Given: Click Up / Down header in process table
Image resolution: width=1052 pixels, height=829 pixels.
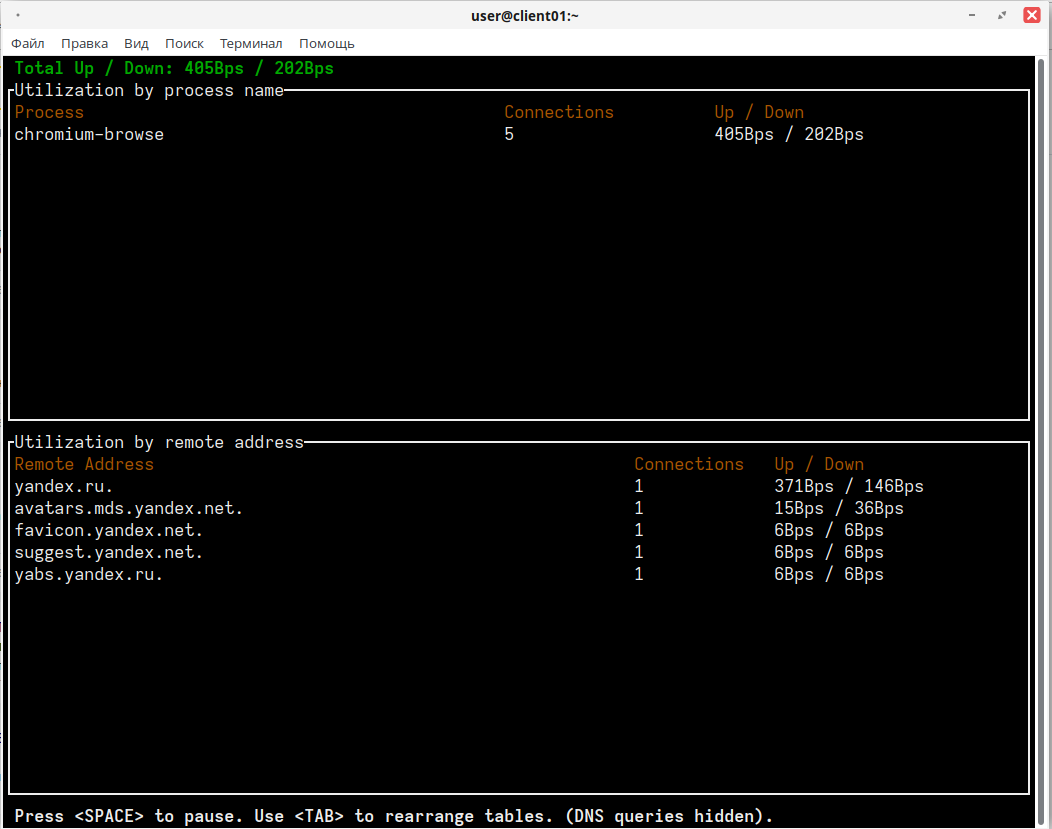Looking at the screenshot, I should [x=759, y=112].
